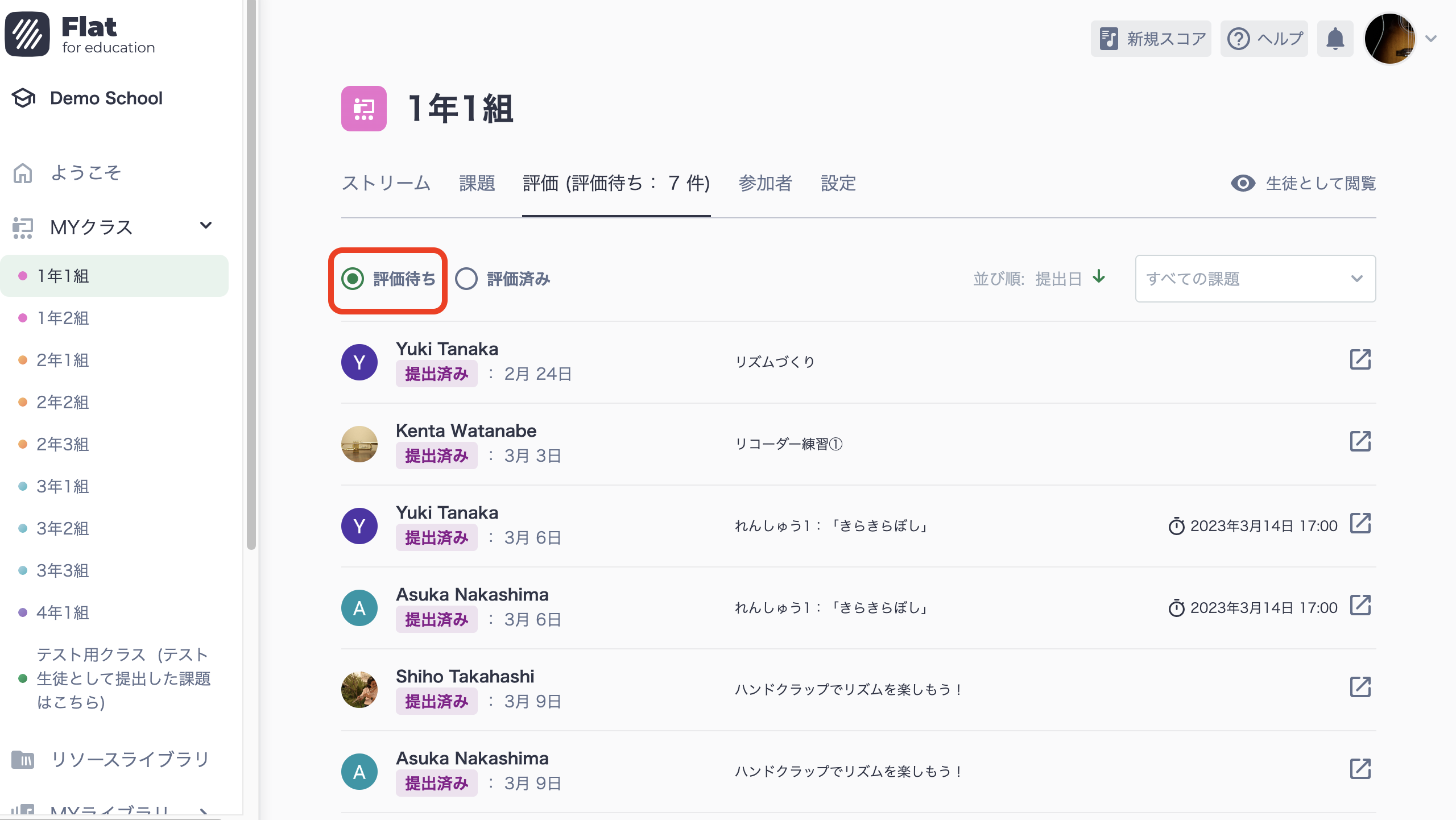Select the 評価待ち radio button

click(x=353, y=279)
